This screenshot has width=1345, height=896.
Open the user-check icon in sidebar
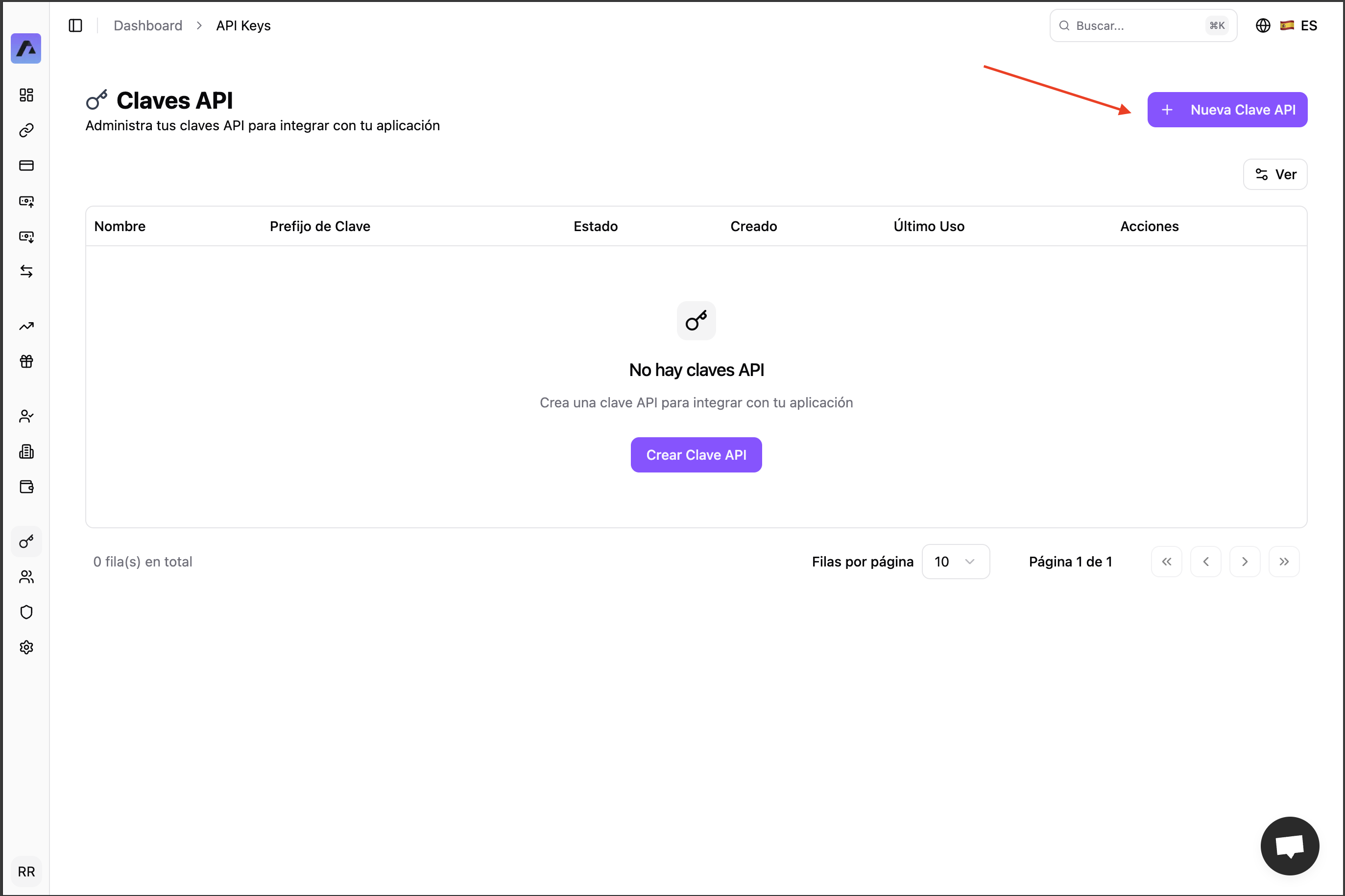pos(26,417)
